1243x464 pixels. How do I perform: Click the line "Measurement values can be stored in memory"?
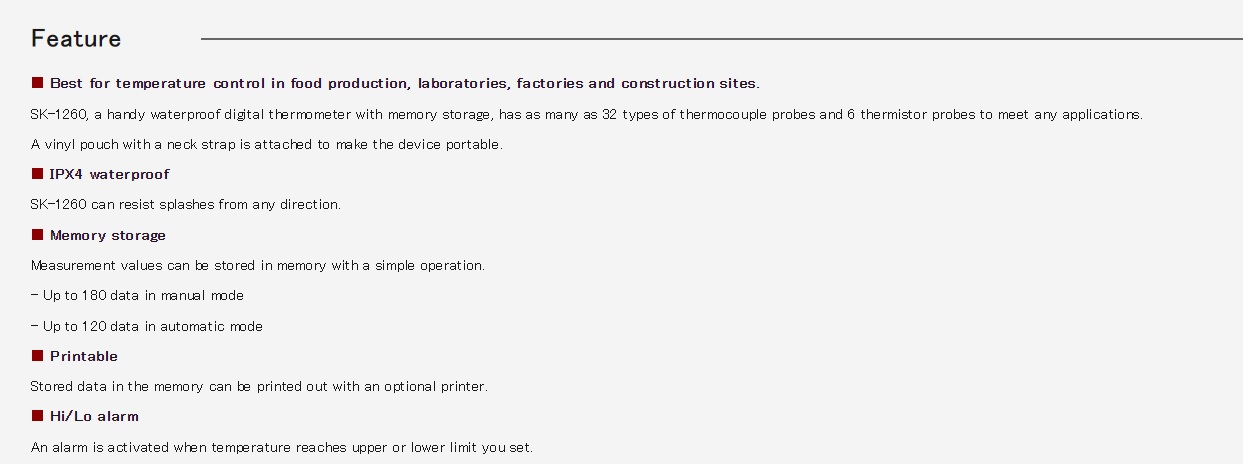[258, 265]
